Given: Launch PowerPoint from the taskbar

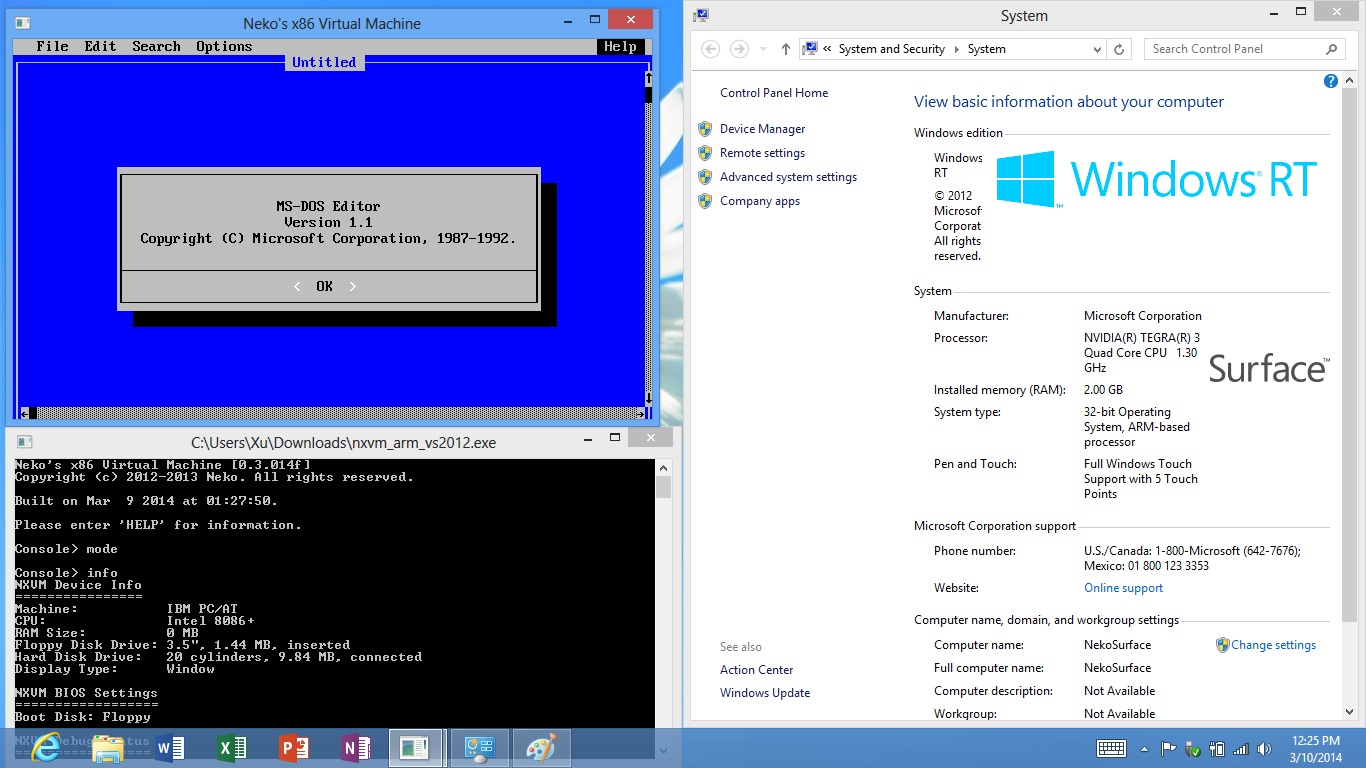Looking at the screenshot, I should [x=294, y=747].
